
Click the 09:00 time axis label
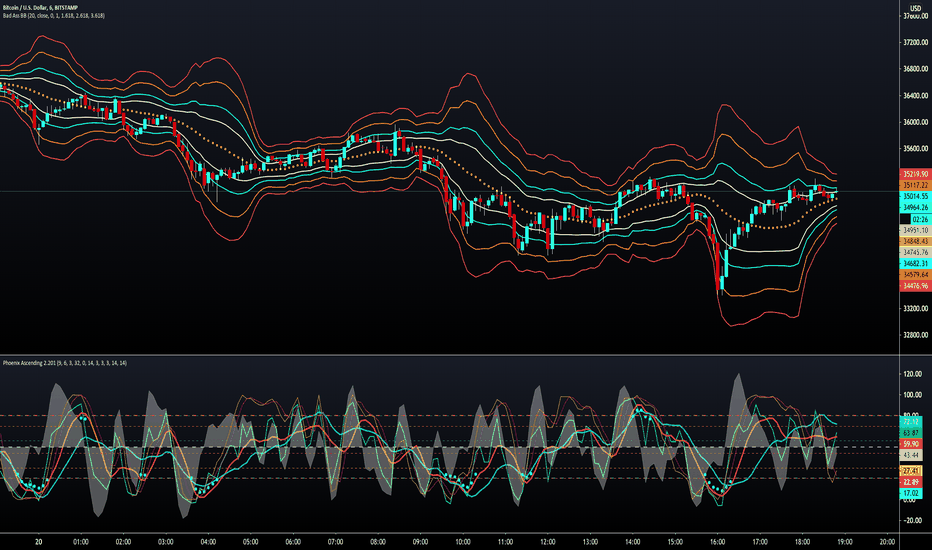[x=420, y=542]
